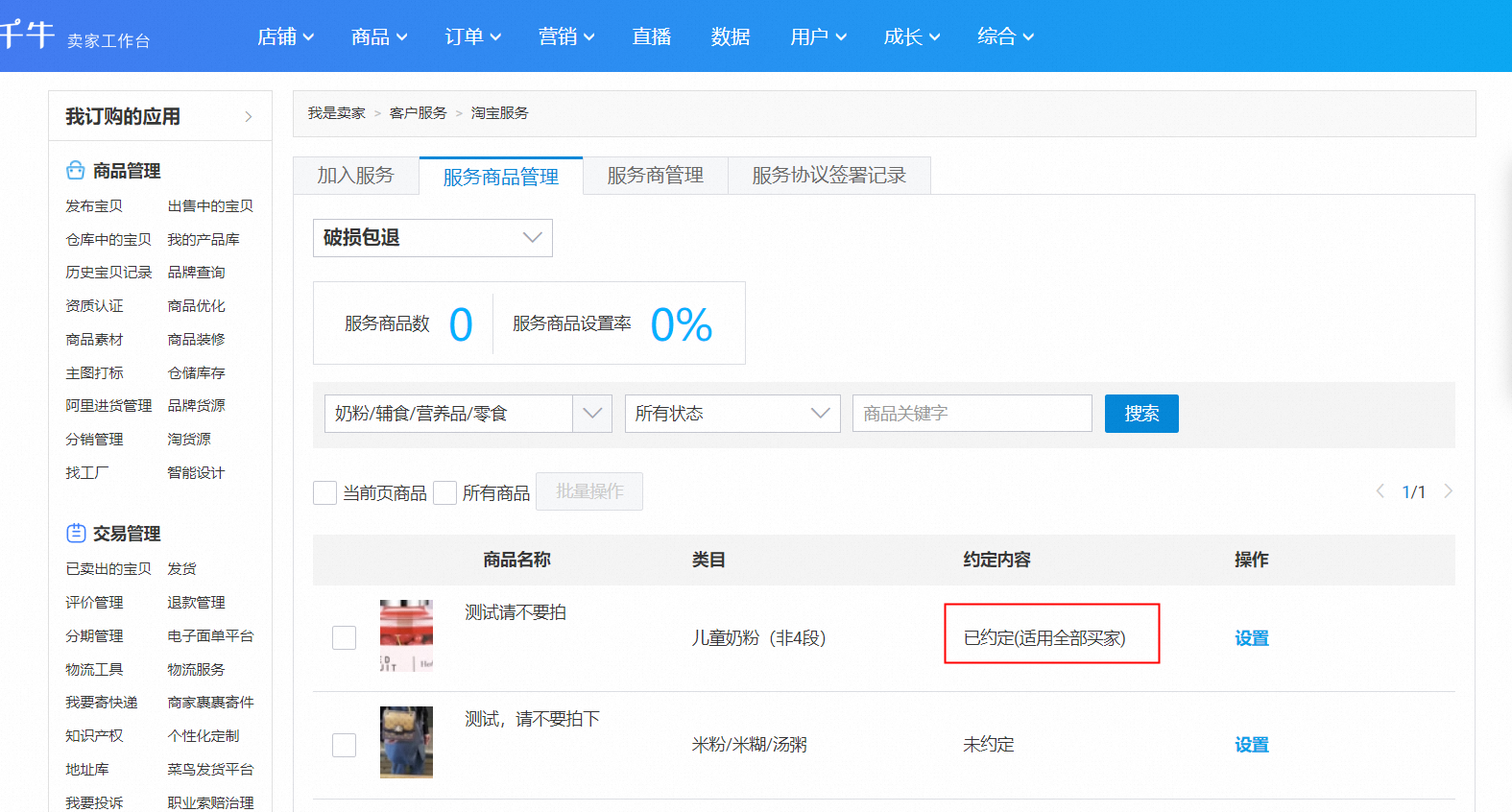Open 主图打标 in sidebar
1512x812 pixels.
[94, 373]
